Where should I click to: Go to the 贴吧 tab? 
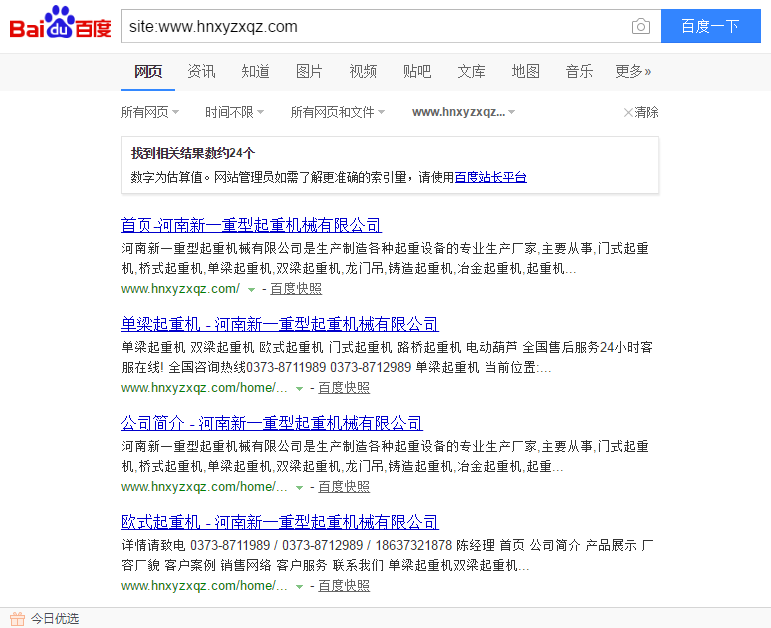point(417,72)
